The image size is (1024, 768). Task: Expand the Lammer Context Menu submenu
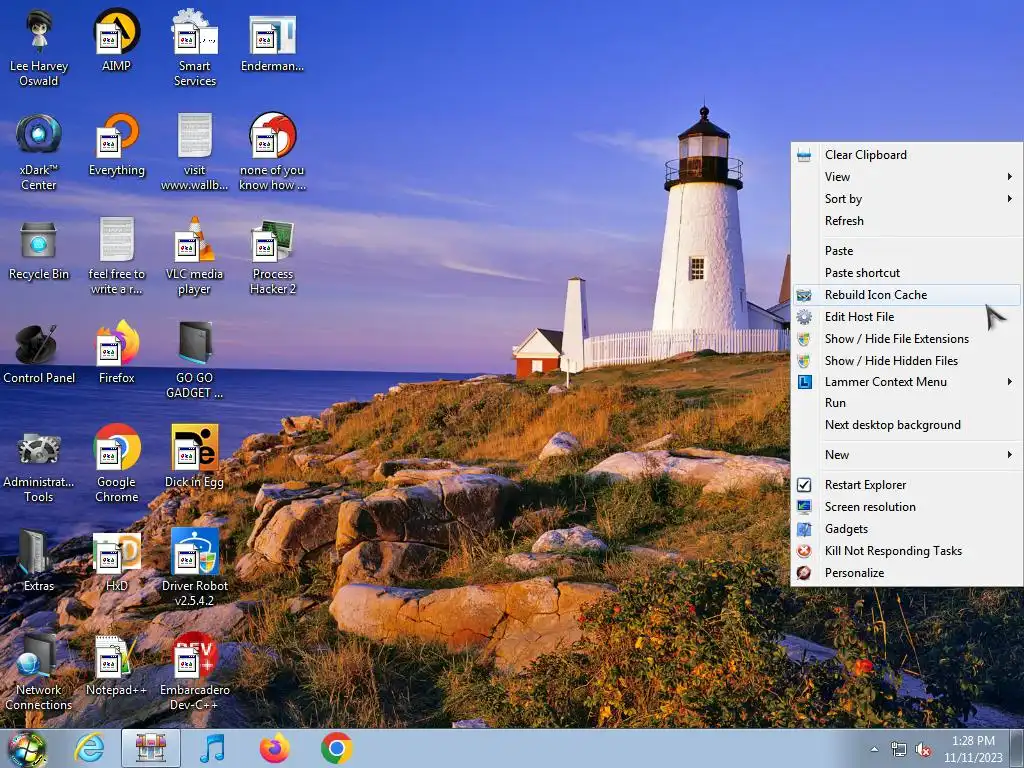(907, 382)
